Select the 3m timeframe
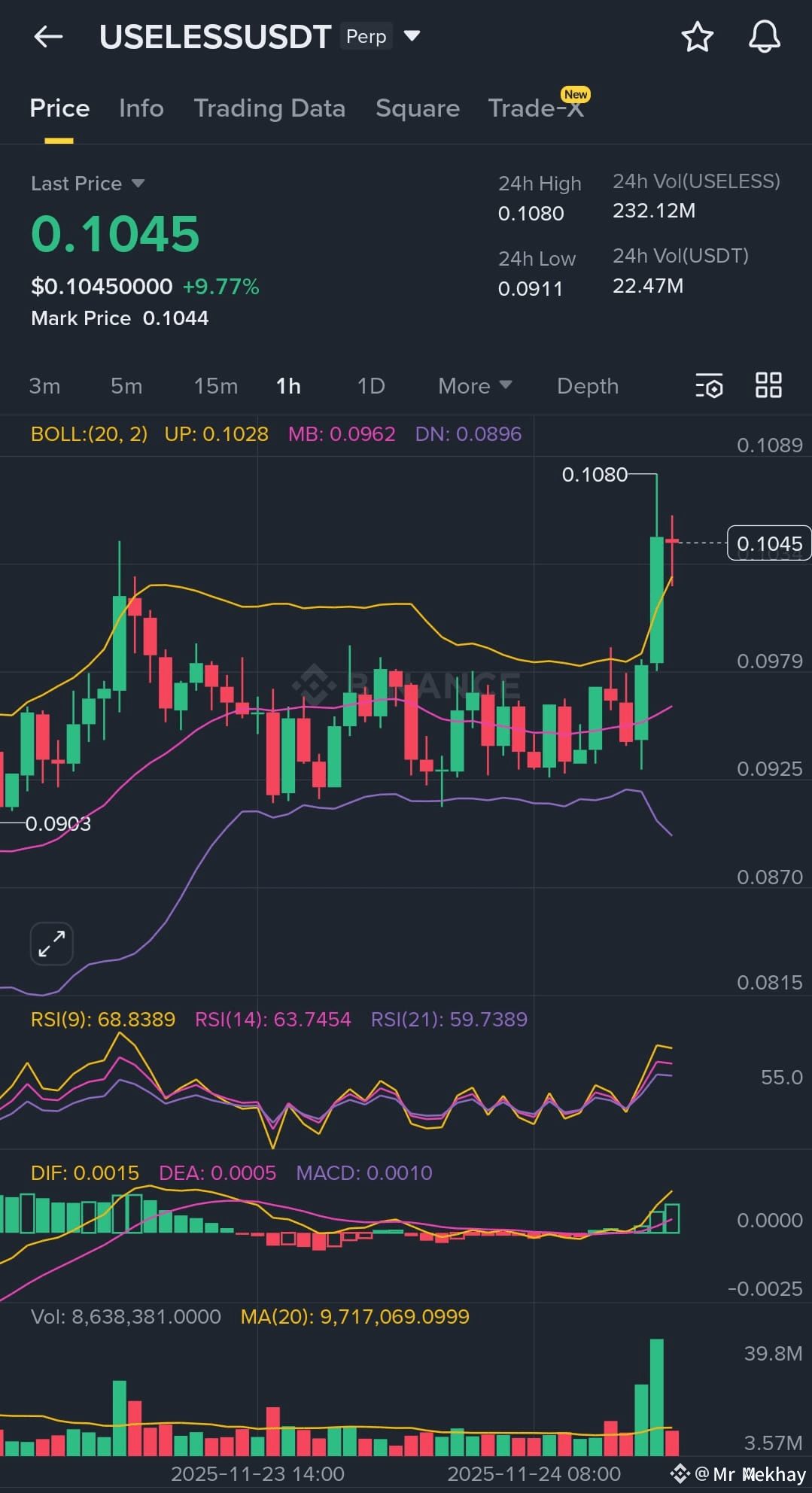 (44, 386)
